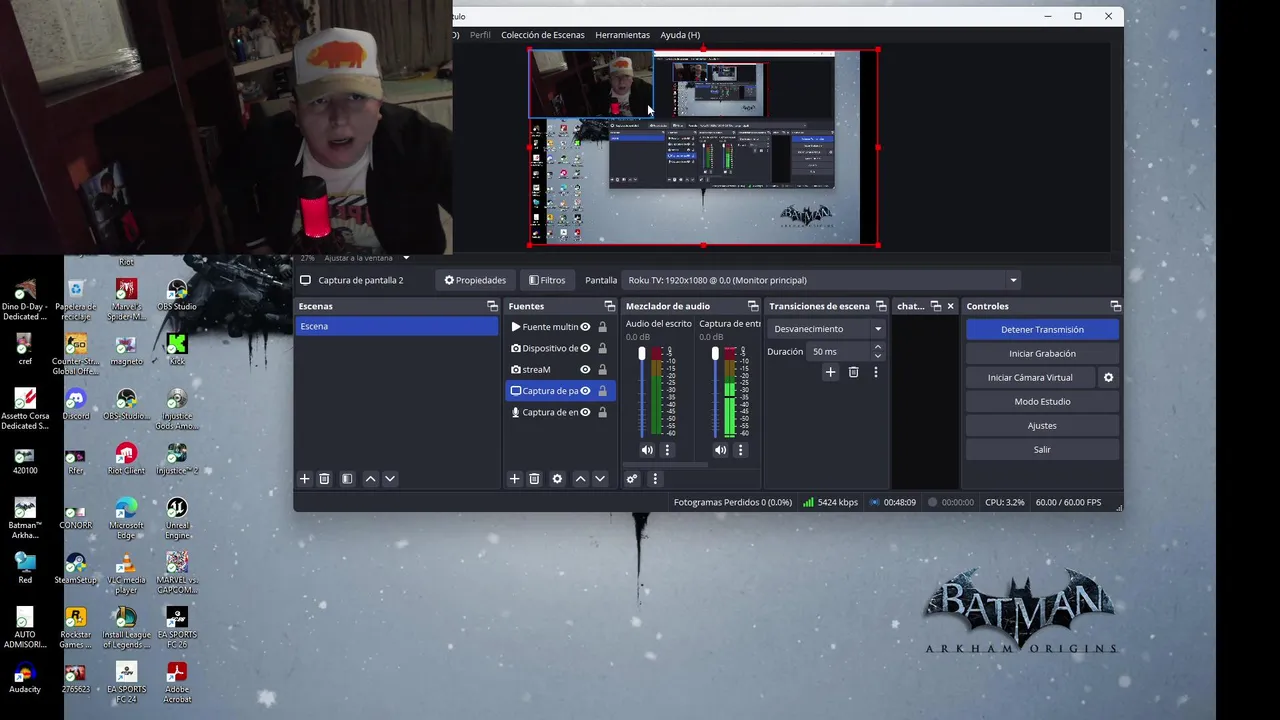Toggle lock on streaM source
This screenshot has width=1280, height=720.
(602, 369)
